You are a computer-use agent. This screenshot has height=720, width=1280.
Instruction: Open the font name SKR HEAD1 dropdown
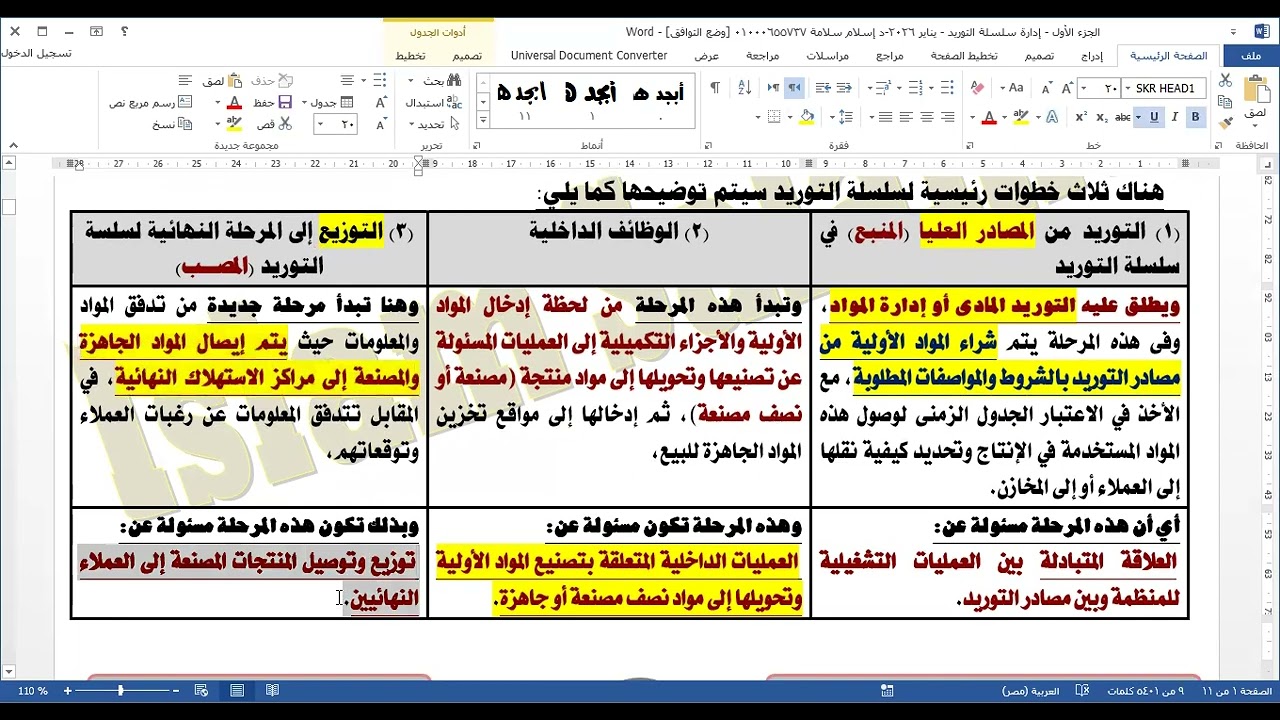tap(1127, 88)
